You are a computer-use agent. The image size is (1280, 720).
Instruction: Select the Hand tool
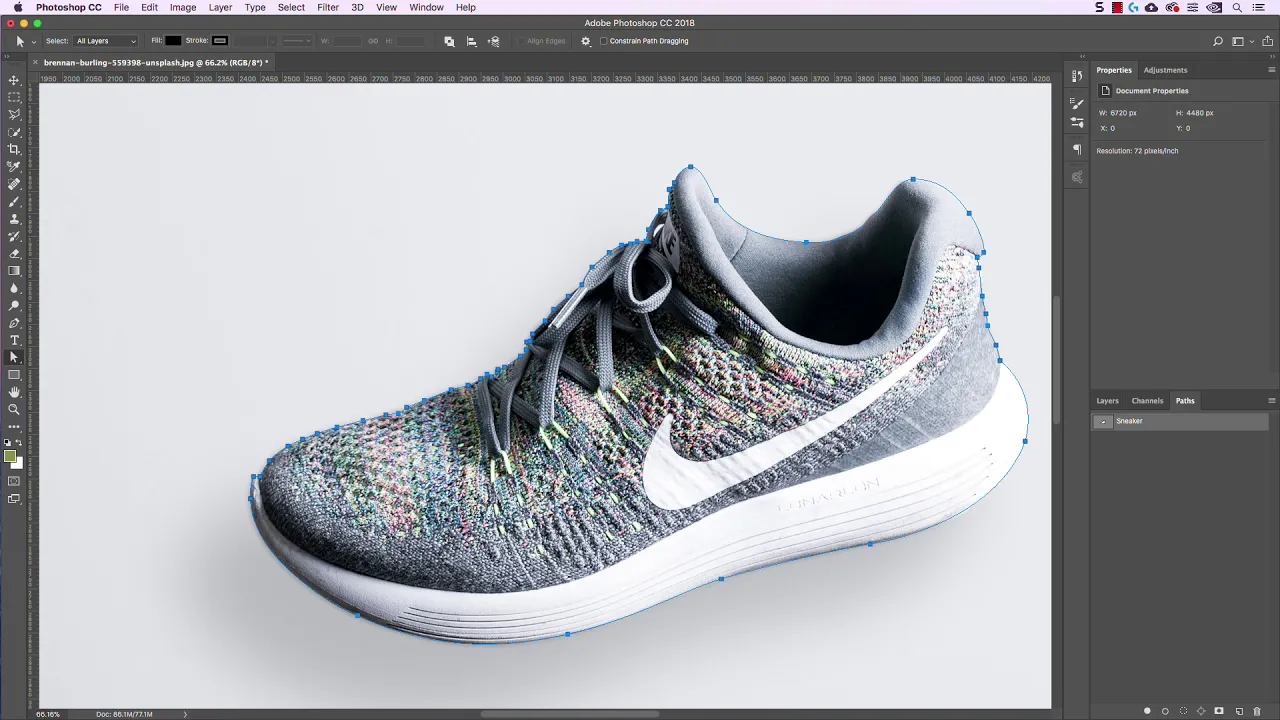(x=14, y=392)
